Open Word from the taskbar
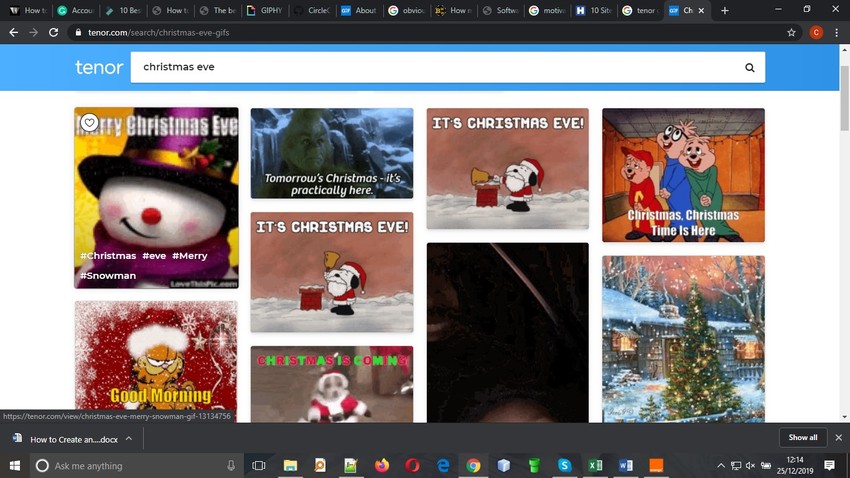Screen dimensions: 850x478 coord(626,466)
